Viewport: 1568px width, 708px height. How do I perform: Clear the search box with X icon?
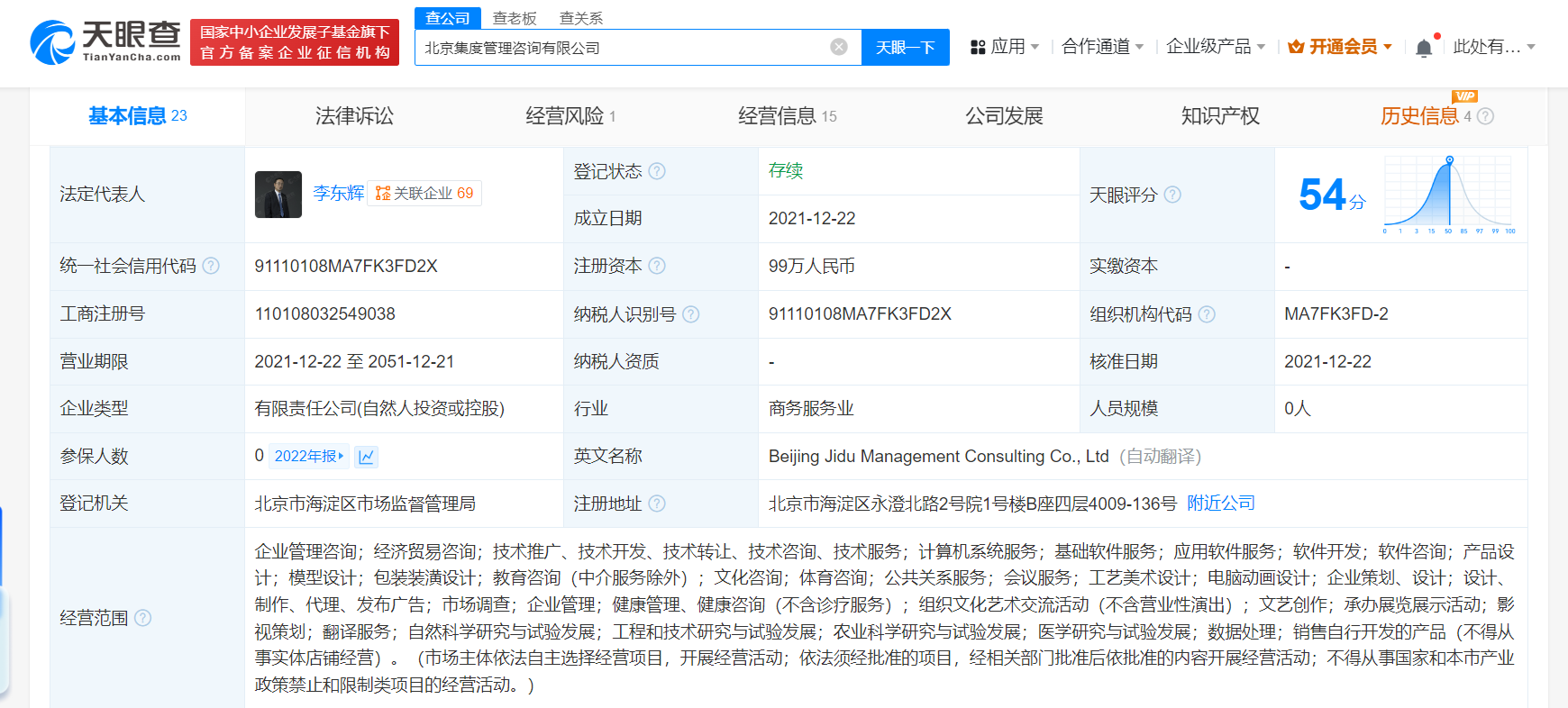coord(839,47)
